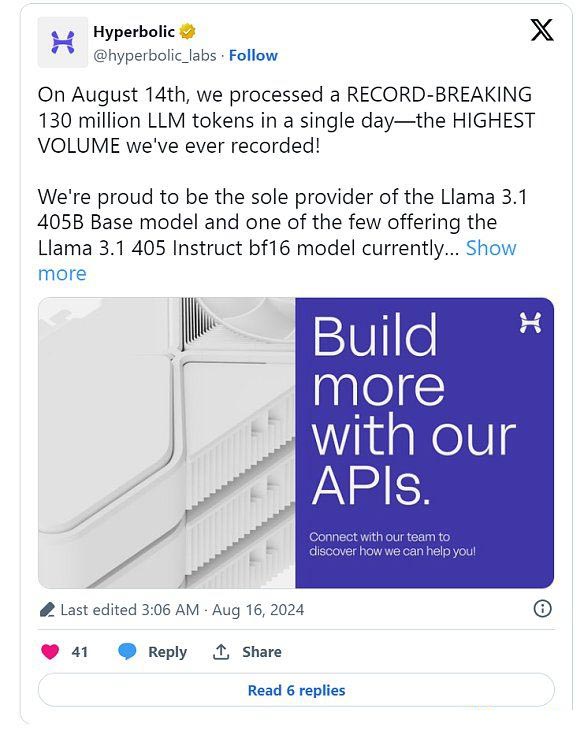Follow the hyperbolic_labs account
The image size is (584, 742).
click(253, 55)
